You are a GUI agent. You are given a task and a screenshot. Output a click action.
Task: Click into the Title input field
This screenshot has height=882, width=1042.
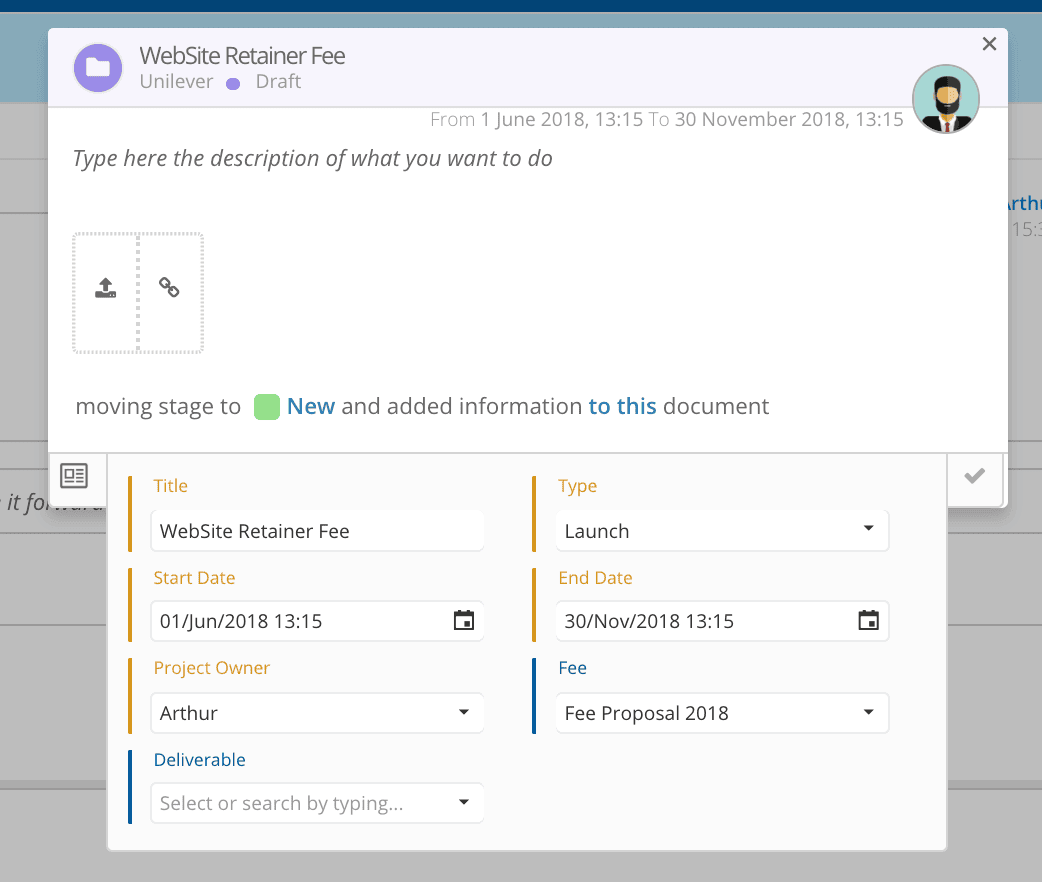(315, 531)
